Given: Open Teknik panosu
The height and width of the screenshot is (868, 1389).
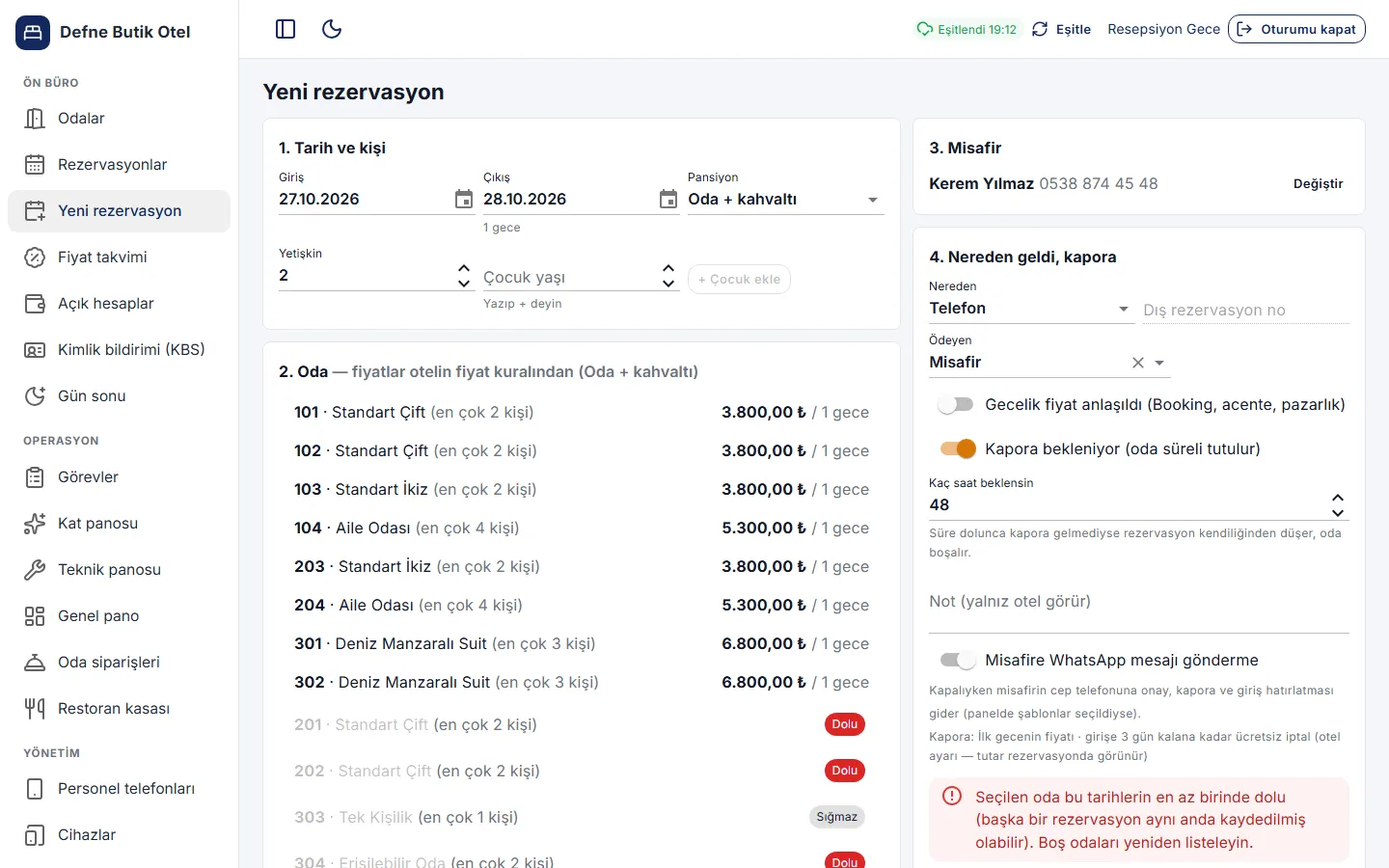Looking at the screenshot, I should click(x=119, y=570).
